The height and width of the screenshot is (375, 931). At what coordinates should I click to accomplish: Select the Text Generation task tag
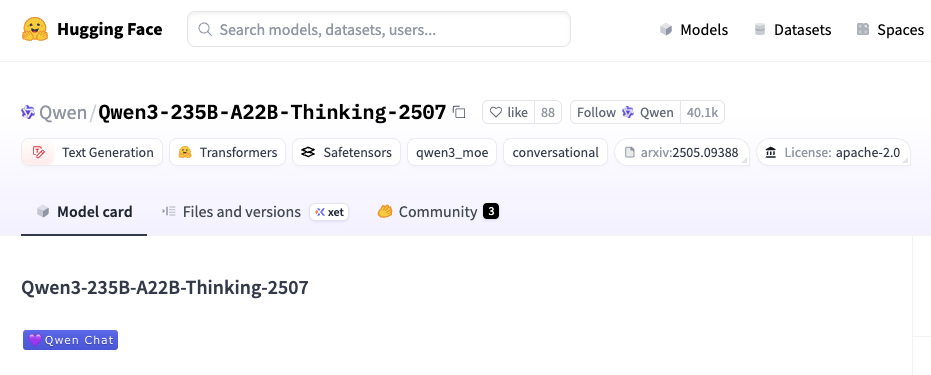[x=92, y=152]
